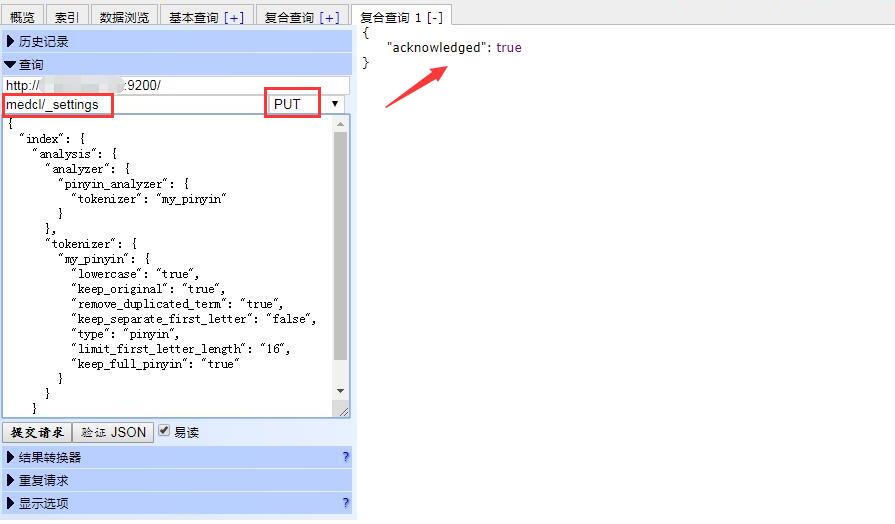Open help for 显示选项
The height and width of the screenshot is (524, 895).
coord(345,503)
